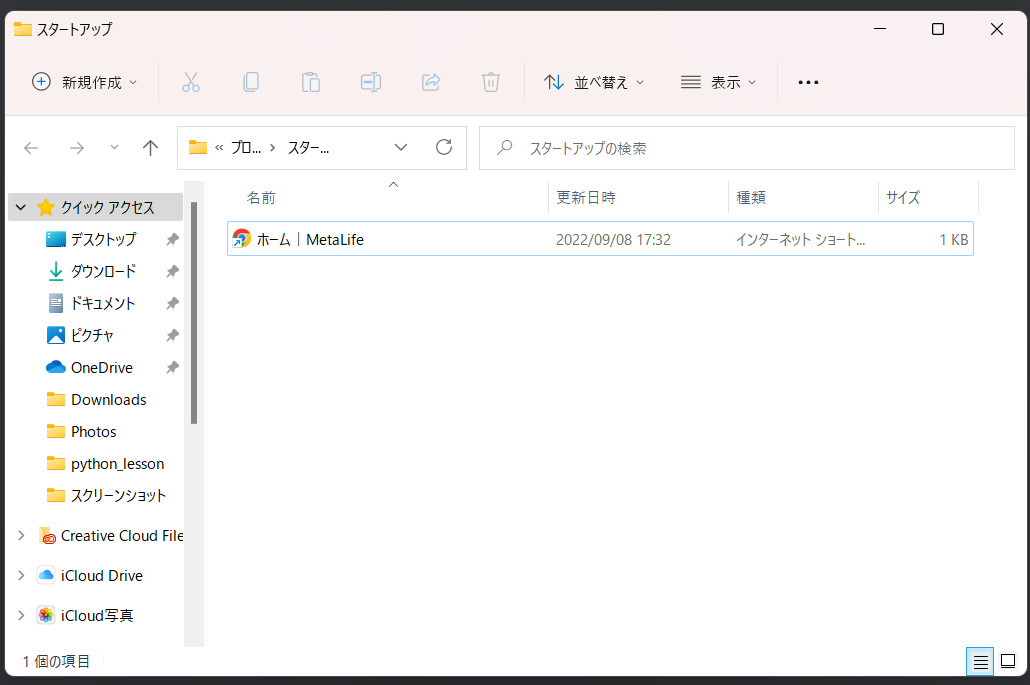Viewport: 1030px width, 685px height.
Task: Select iCloud写真 in sidebar
Action: [97, 615]
